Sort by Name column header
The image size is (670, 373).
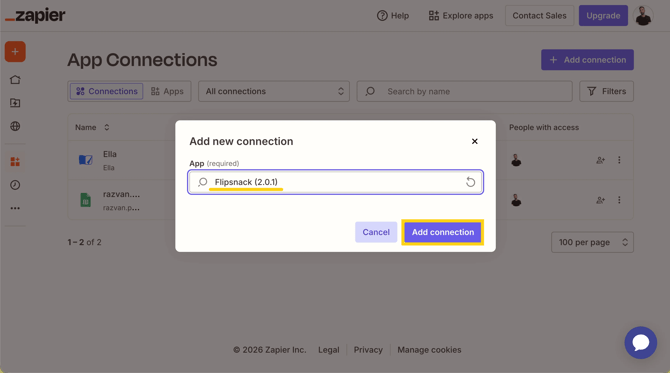[92, 127]
